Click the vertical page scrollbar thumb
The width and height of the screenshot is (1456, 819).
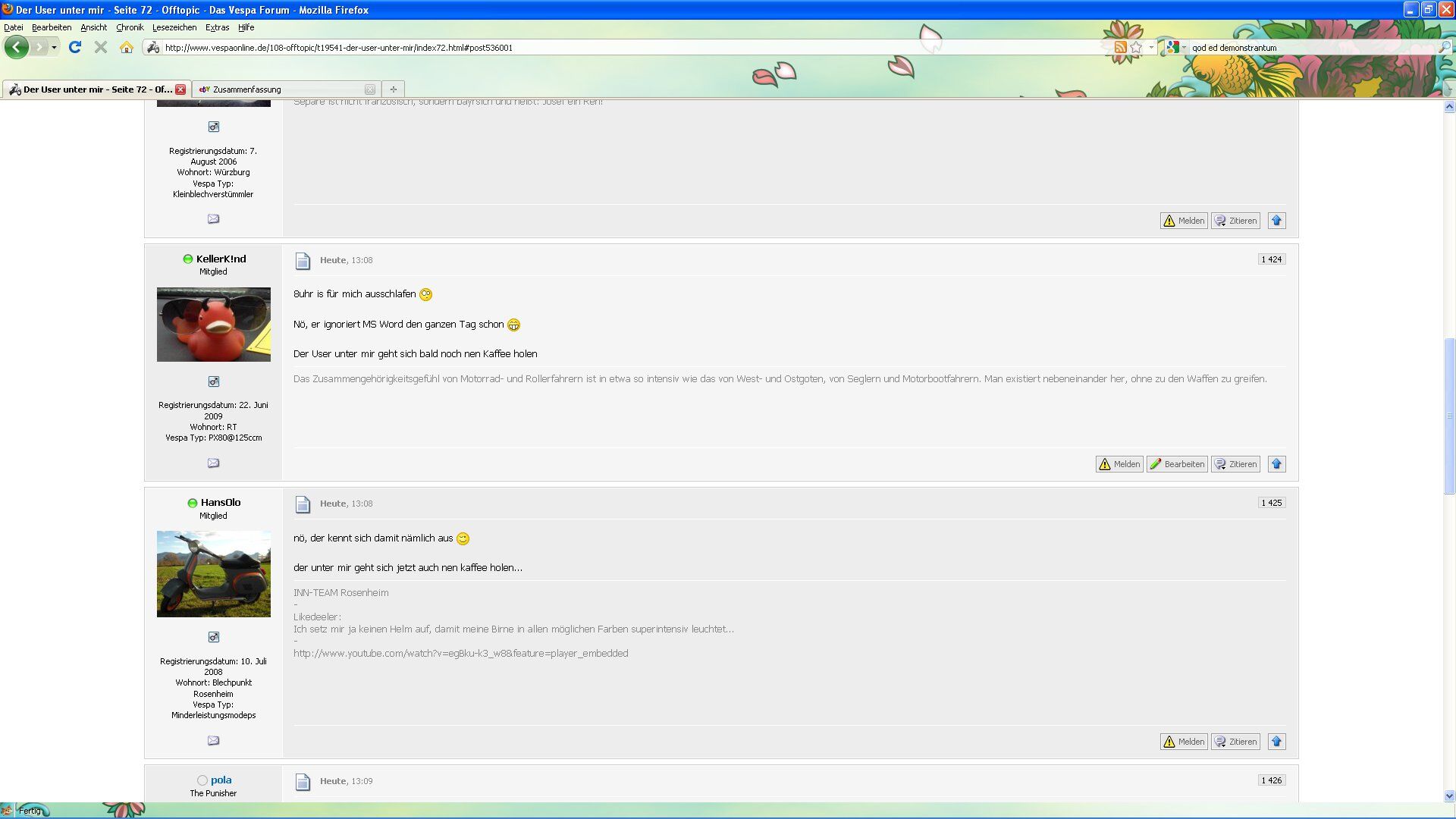(1449, 416)
